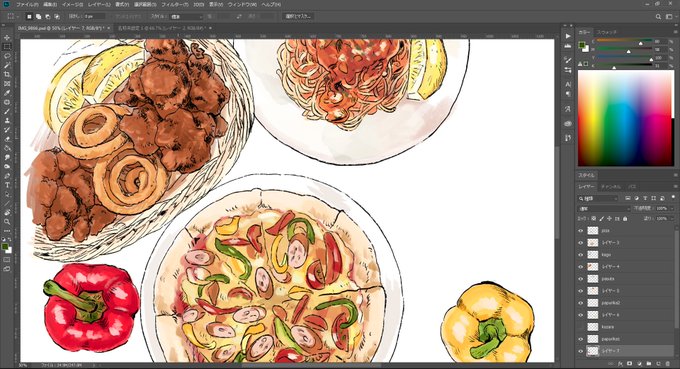Open the フィルター menu
This screenshot has width=680, height=369.
pos(175,4)
